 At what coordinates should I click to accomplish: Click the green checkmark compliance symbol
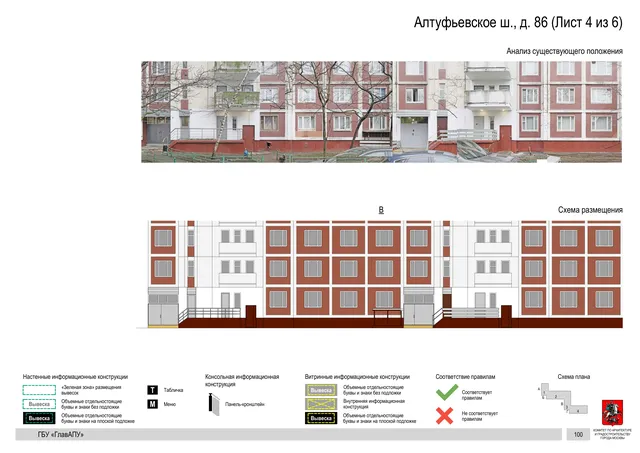coord(447,392)
